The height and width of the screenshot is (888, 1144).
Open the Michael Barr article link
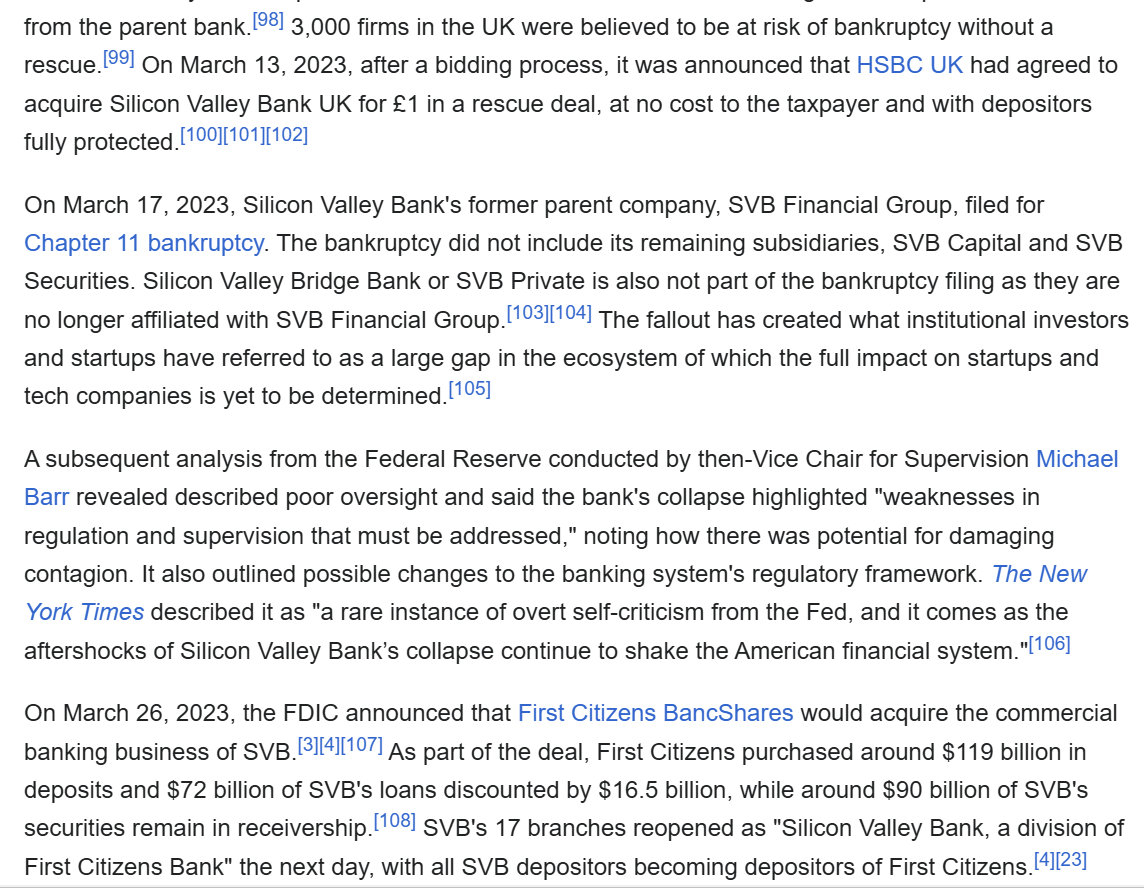point(1077,459)
